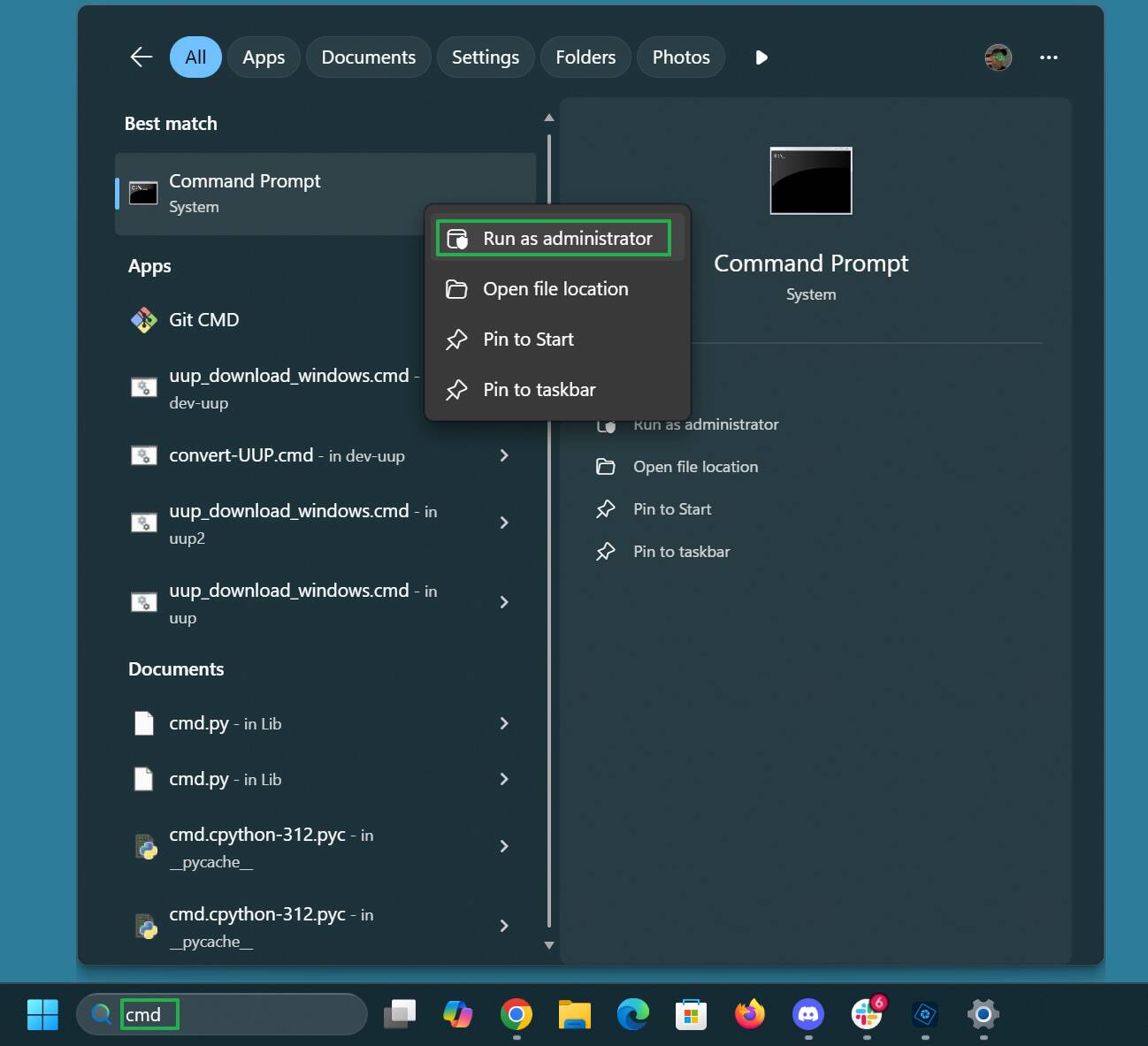This screenshot has height=1046, width=1148.
Task: Click the Windows Start button
Action: pyautogui.click(x=42, y=1014)
